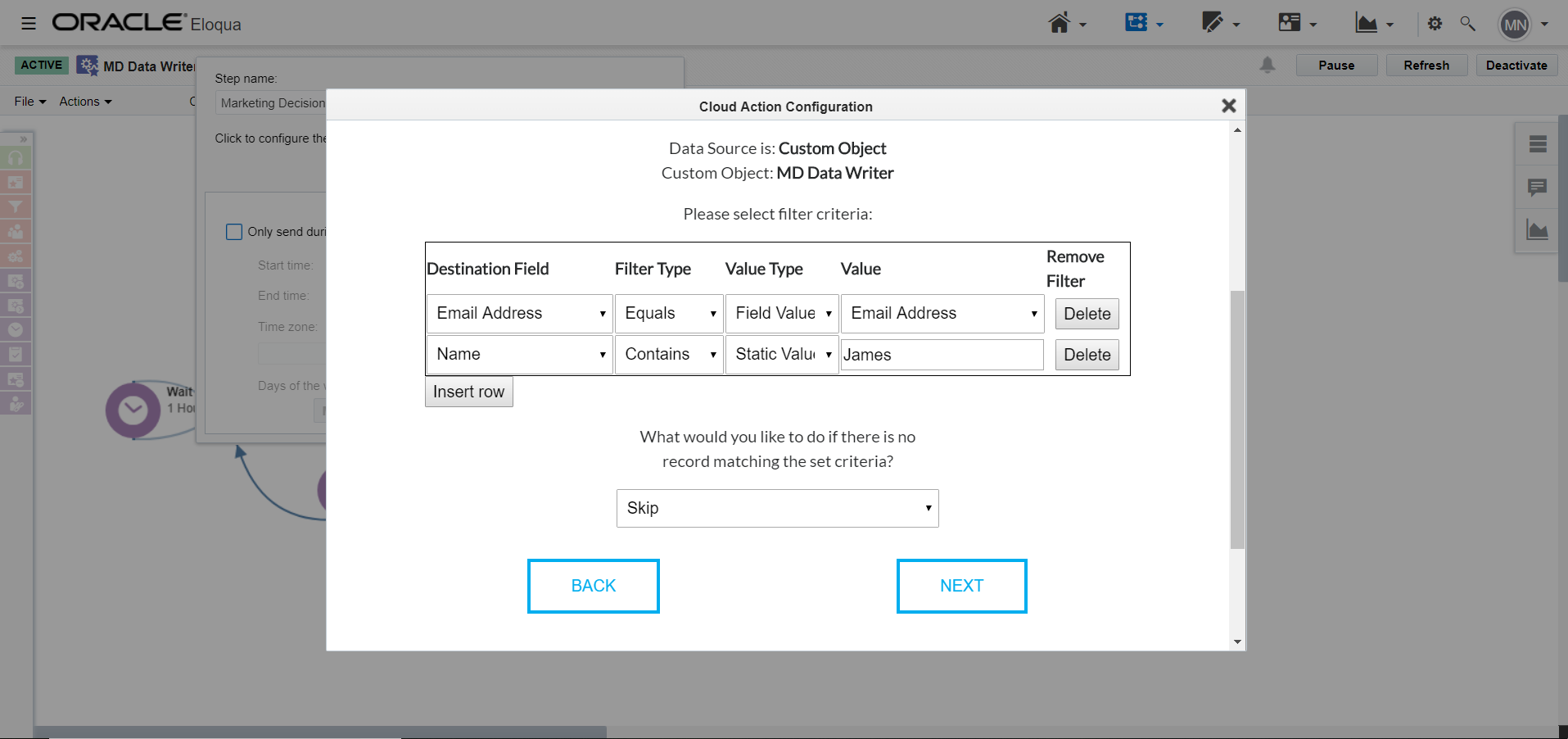Close the Cloud Action Configuration dialog

[1228, 106]
